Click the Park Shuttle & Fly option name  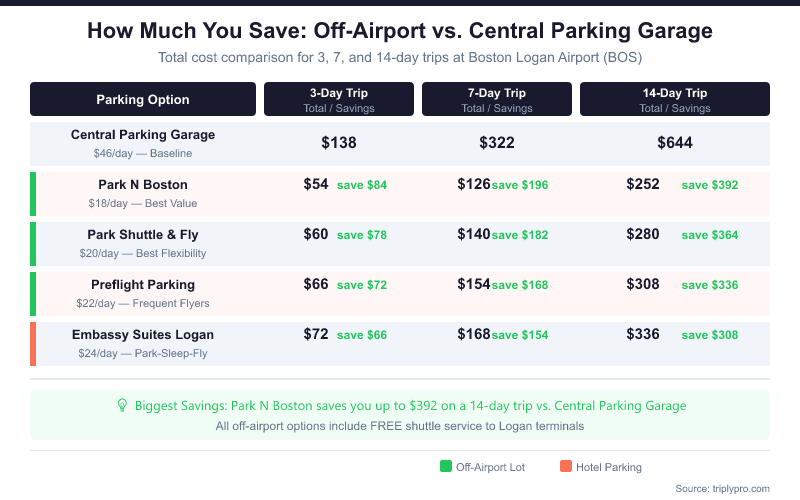143,235
